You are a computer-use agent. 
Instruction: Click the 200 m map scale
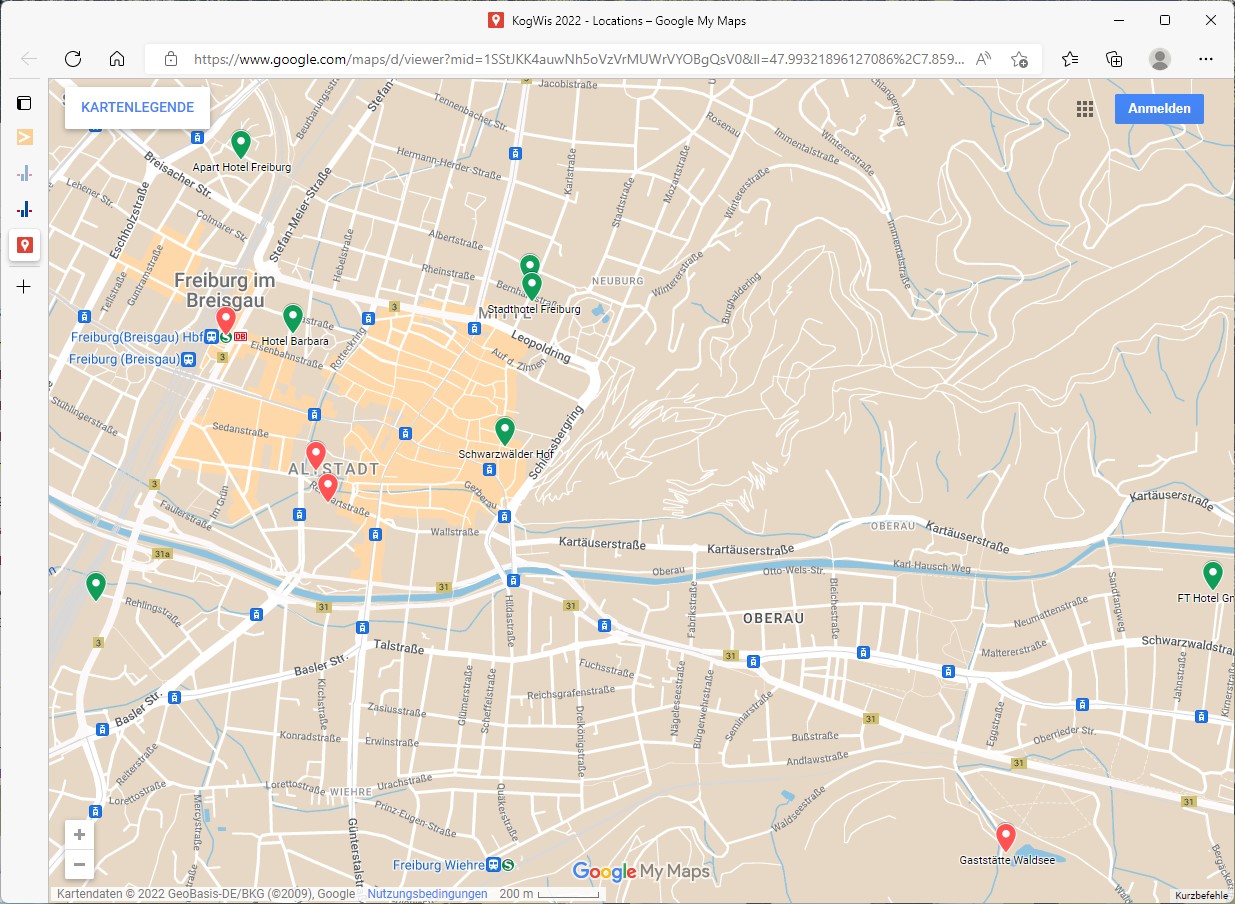point(550,894)
